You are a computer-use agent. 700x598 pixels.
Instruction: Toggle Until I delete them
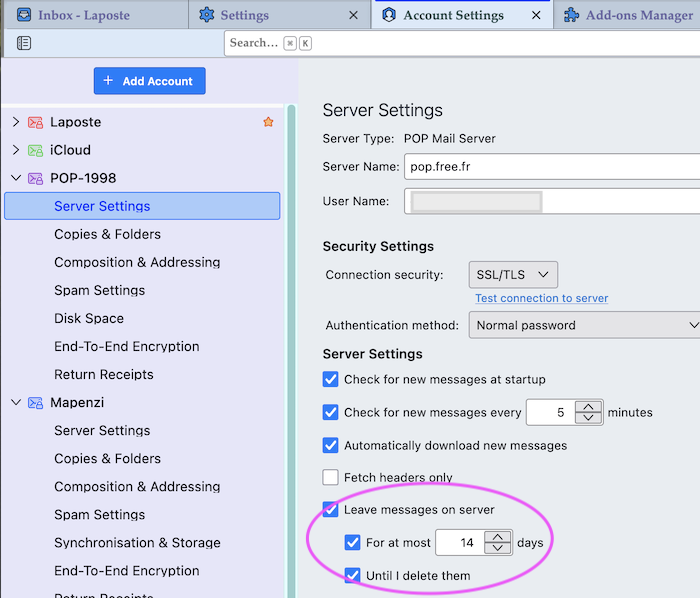pyautogui.click(x=352, y=576)
